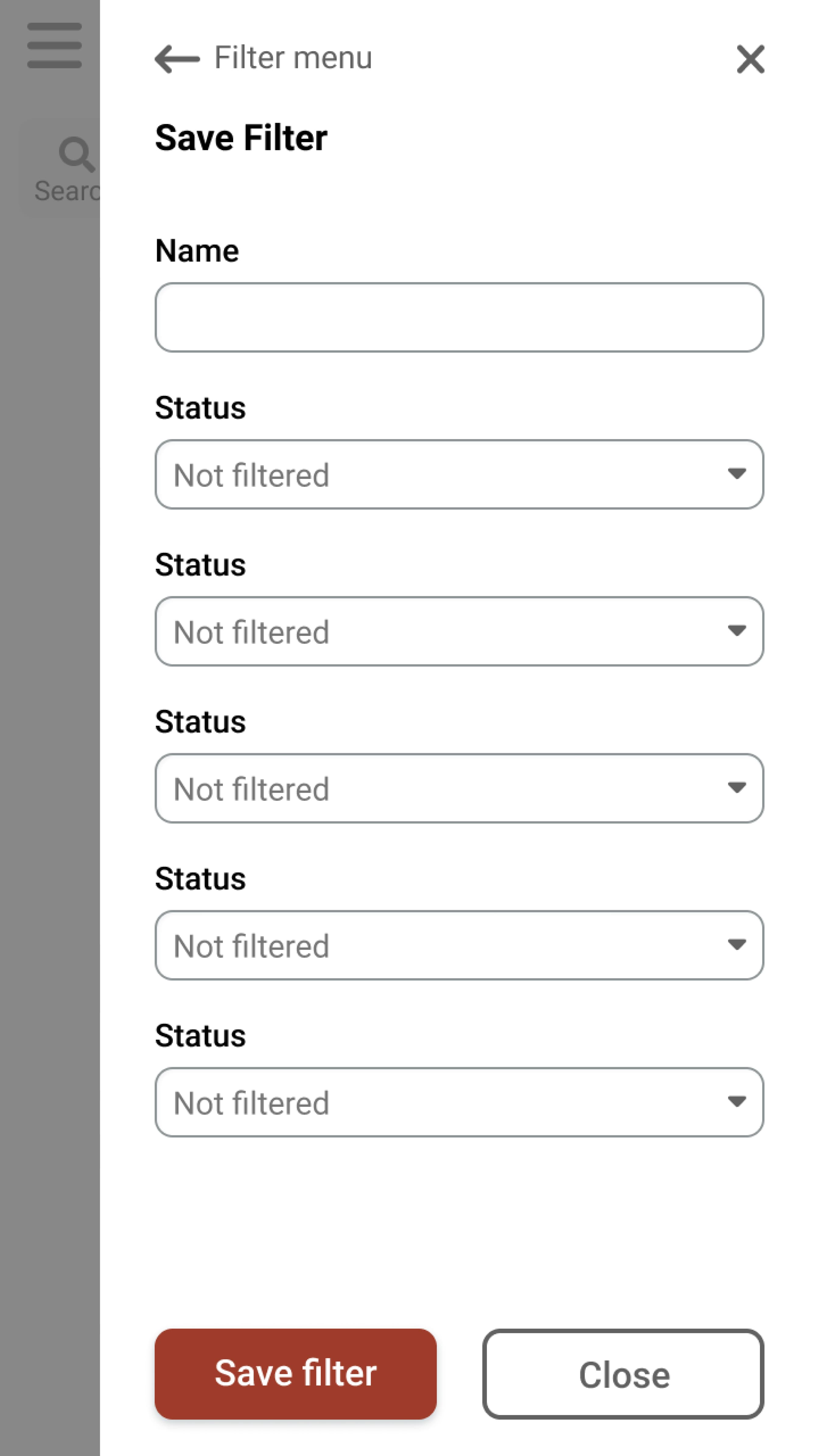
Task: Click the back arrow icon
Action: click(177, 59)
